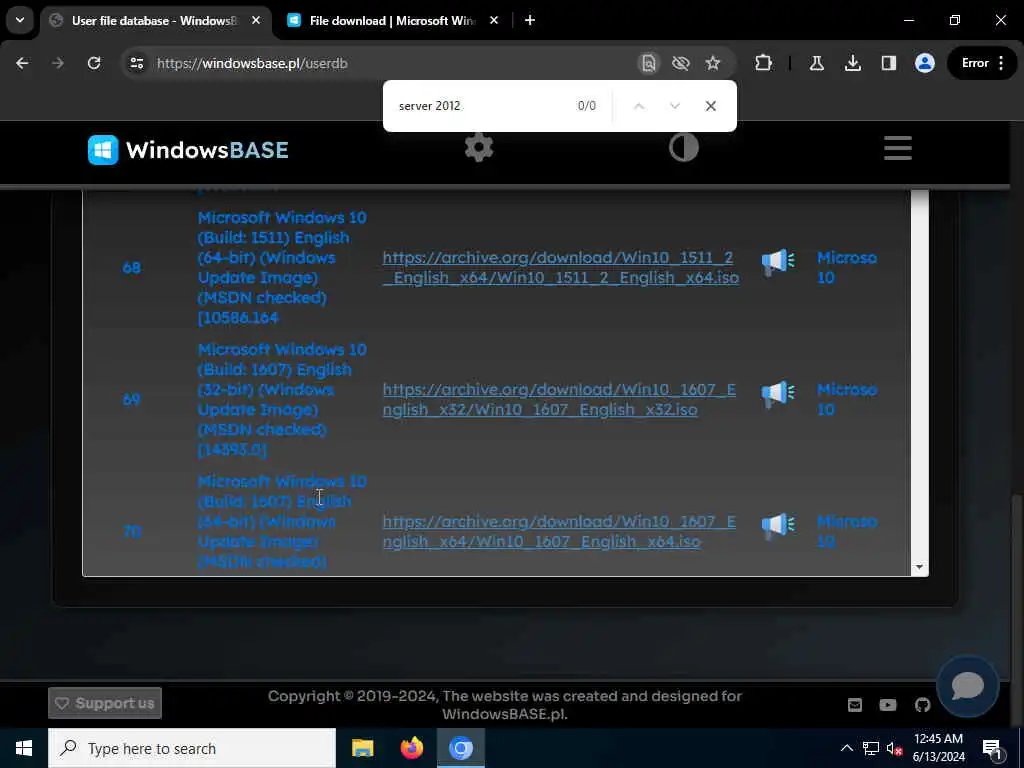Open File Explorer from the taskbar

point(362,748)
